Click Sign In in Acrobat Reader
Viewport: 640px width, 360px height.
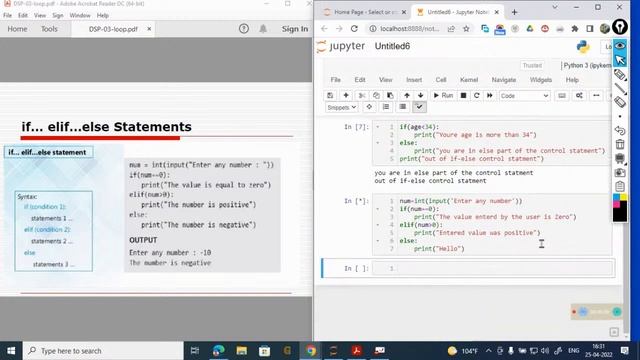click(295, 29)
